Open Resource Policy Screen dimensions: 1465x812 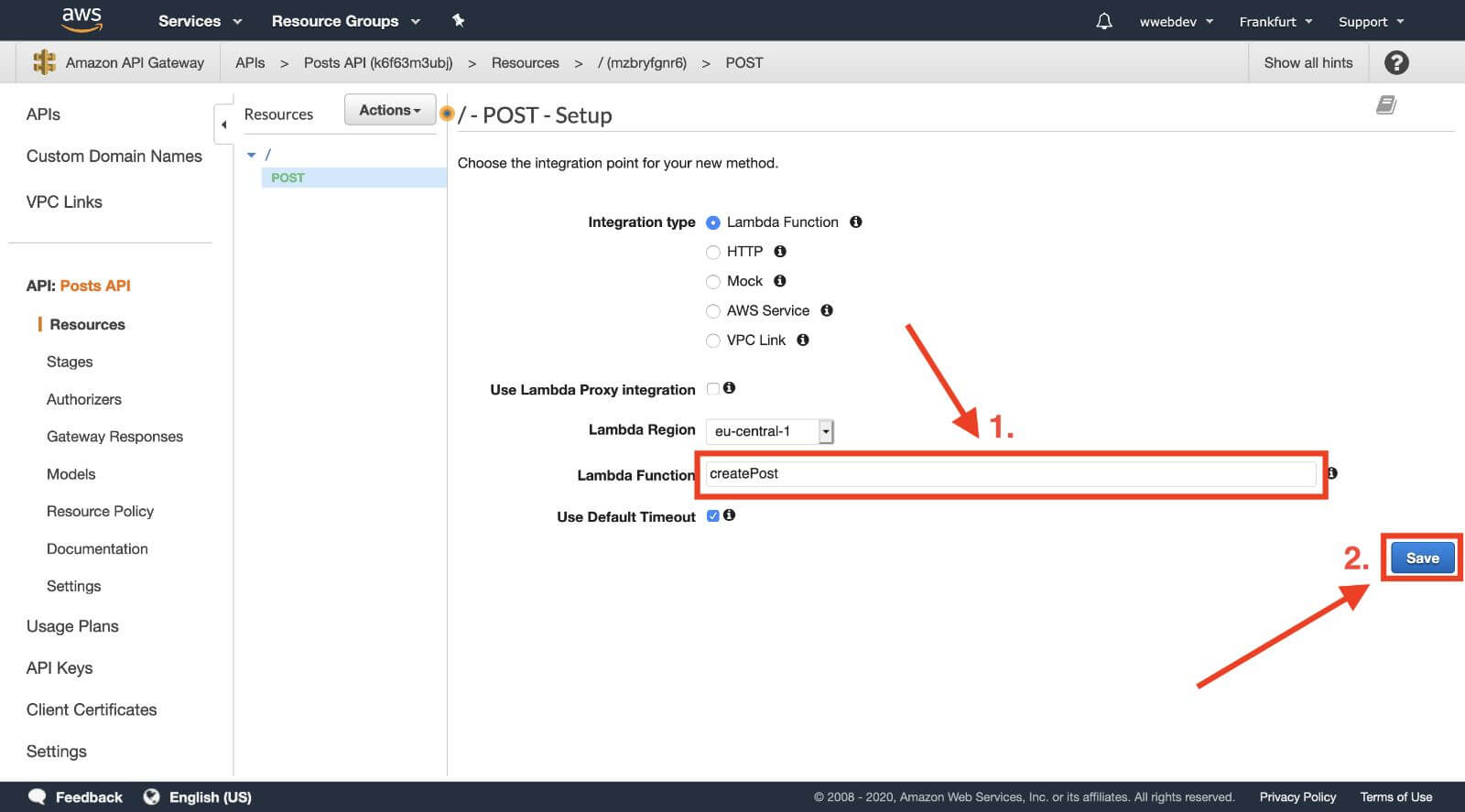[x=100, y=511]
